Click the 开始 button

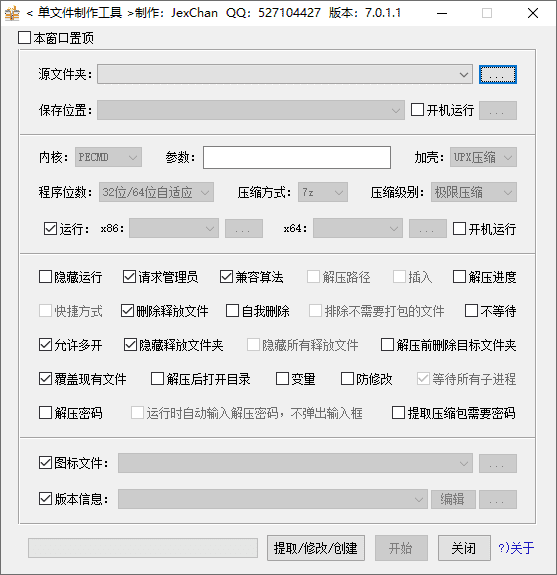(x=401, y=548)
